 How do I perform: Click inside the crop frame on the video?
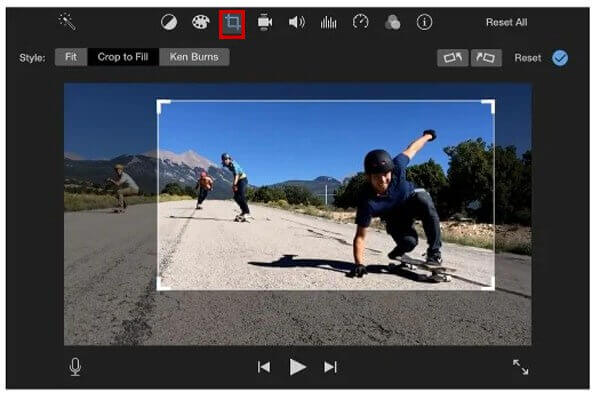pos(326,195)
